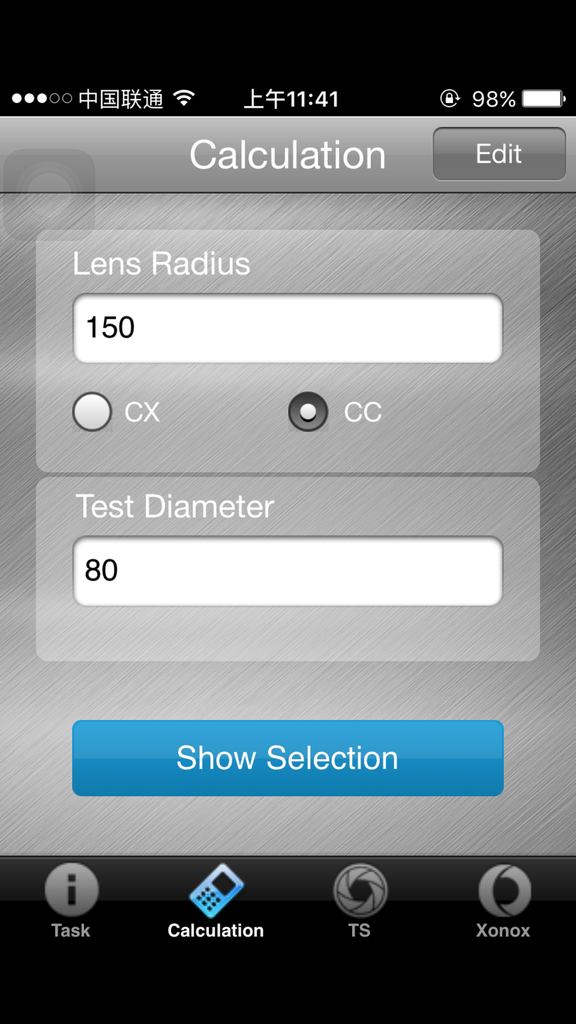Tap the CX label text

(x=142, y=413)
